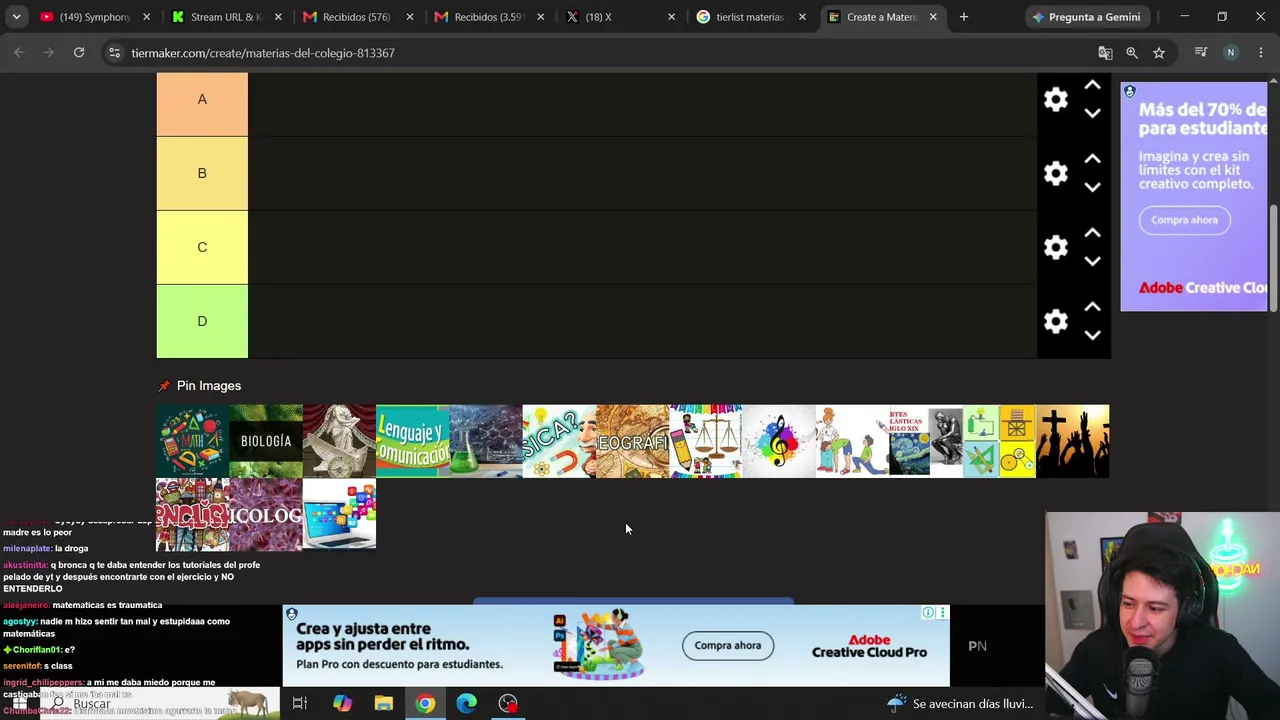The height and width of the screenshot is (720, 1280).
Task: Click Compra ahora in sidebar Adobe ad
Action: click(x=1184, y=220)
